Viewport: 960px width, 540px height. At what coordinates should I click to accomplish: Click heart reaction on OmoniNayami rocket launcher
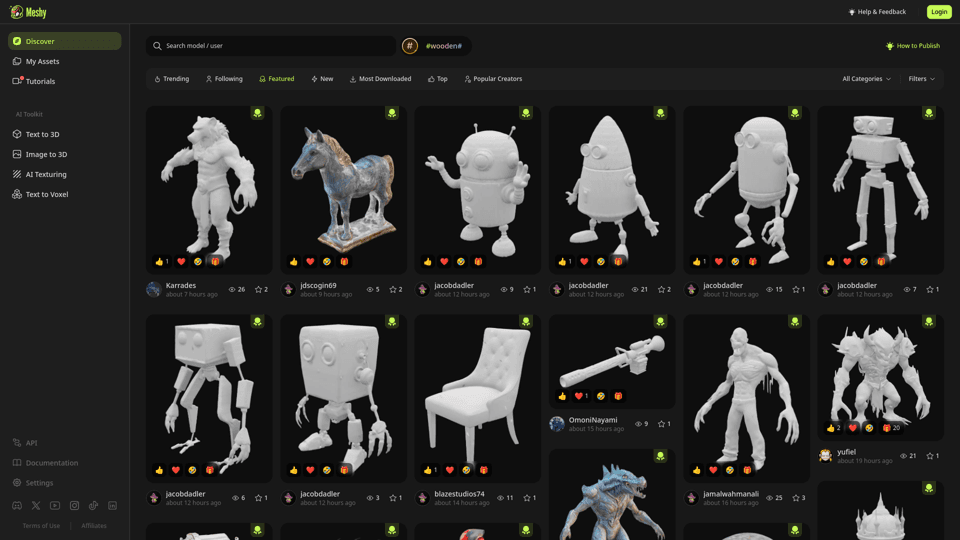click(x=579, y=396)
